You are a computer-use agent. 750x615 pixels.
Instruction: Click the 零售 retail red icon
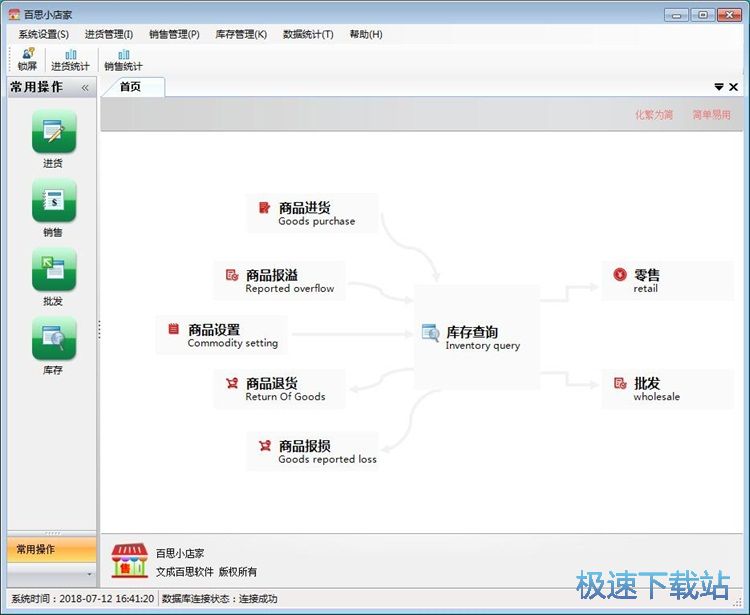pyautogui.click(x=620, y=275)
